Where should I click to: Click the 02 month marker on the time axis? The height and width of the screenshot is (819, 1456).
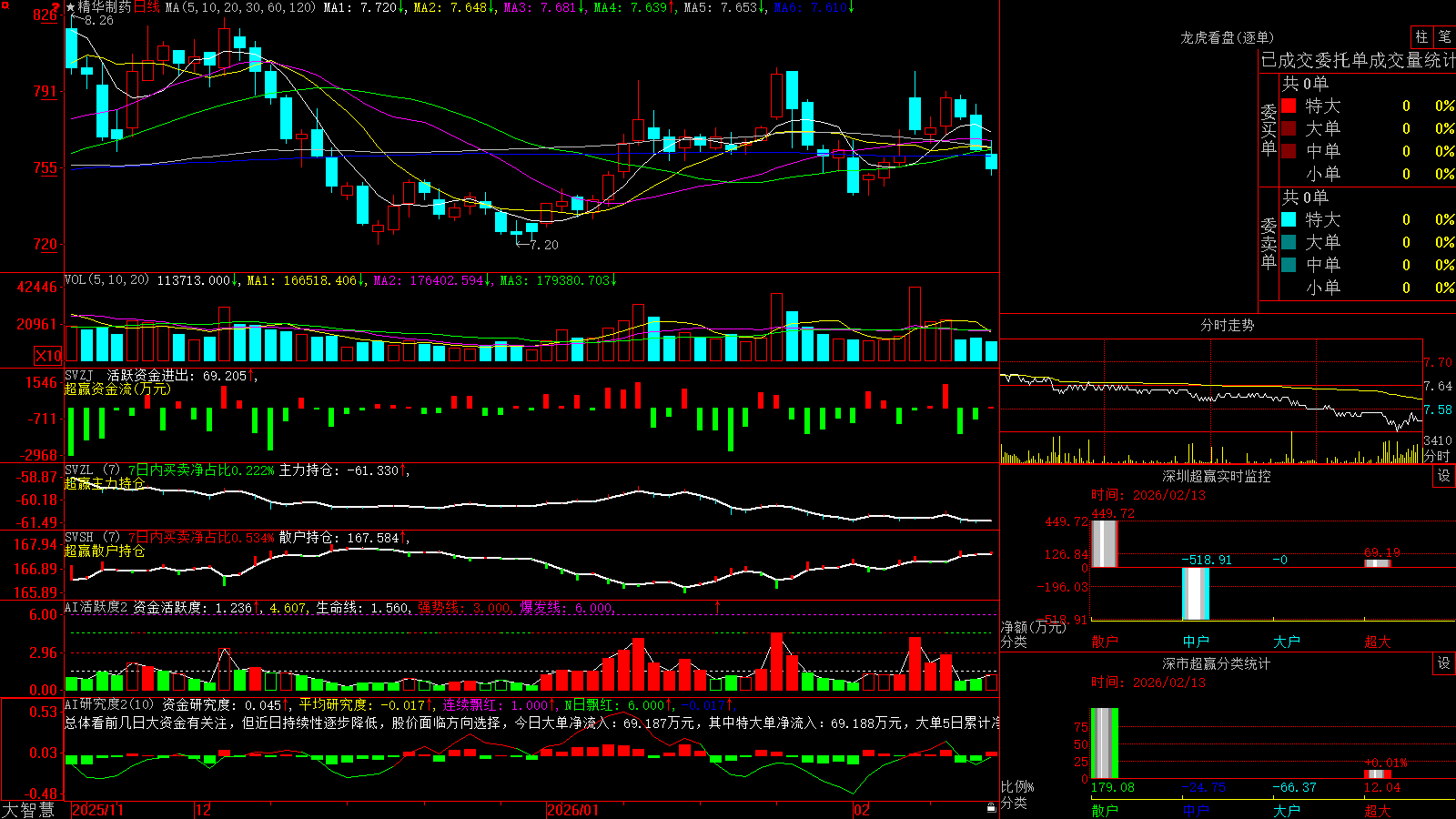pos(862,810)
